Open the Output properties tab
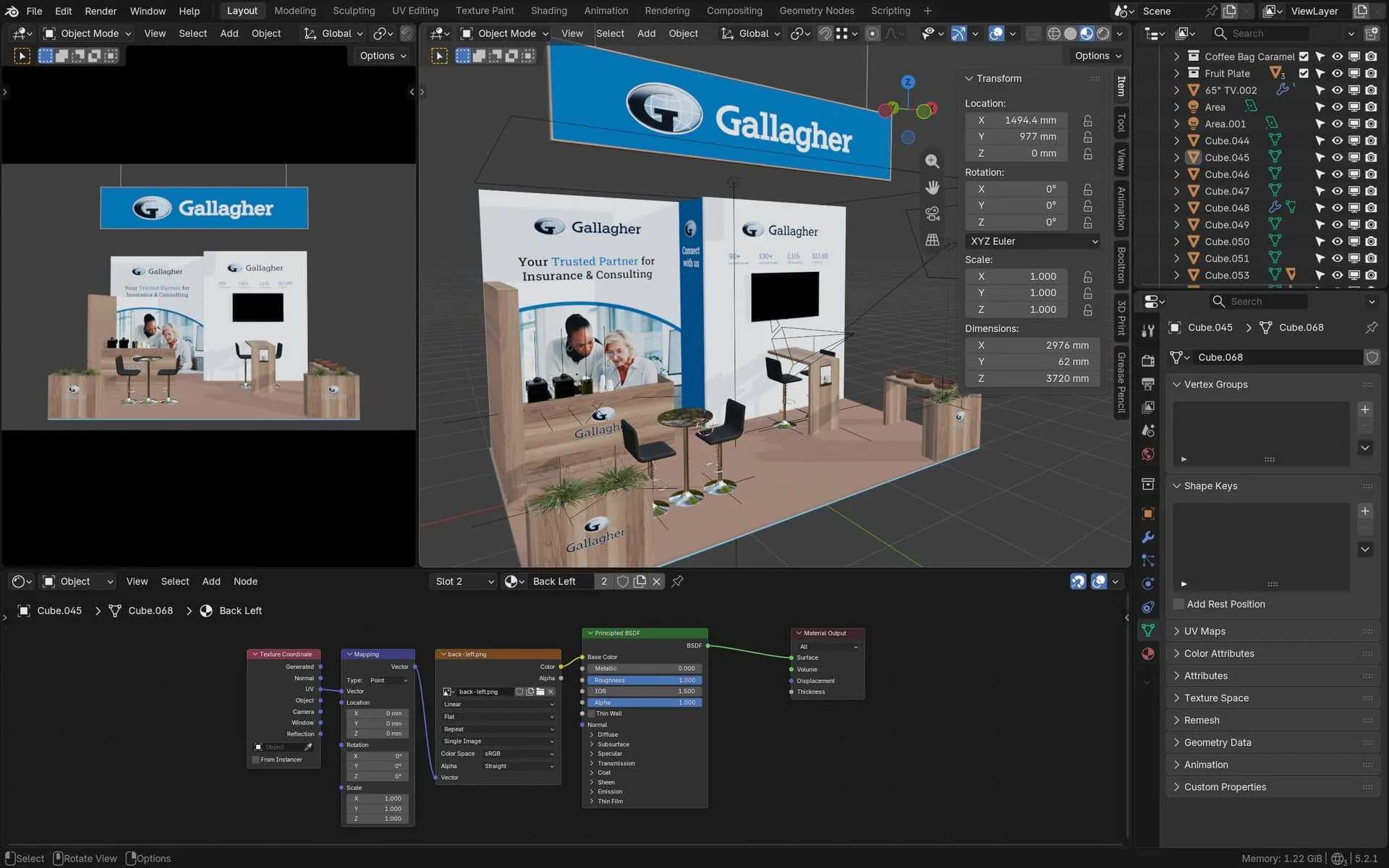The image size is (1389, 868). (x=1147, y=383)
